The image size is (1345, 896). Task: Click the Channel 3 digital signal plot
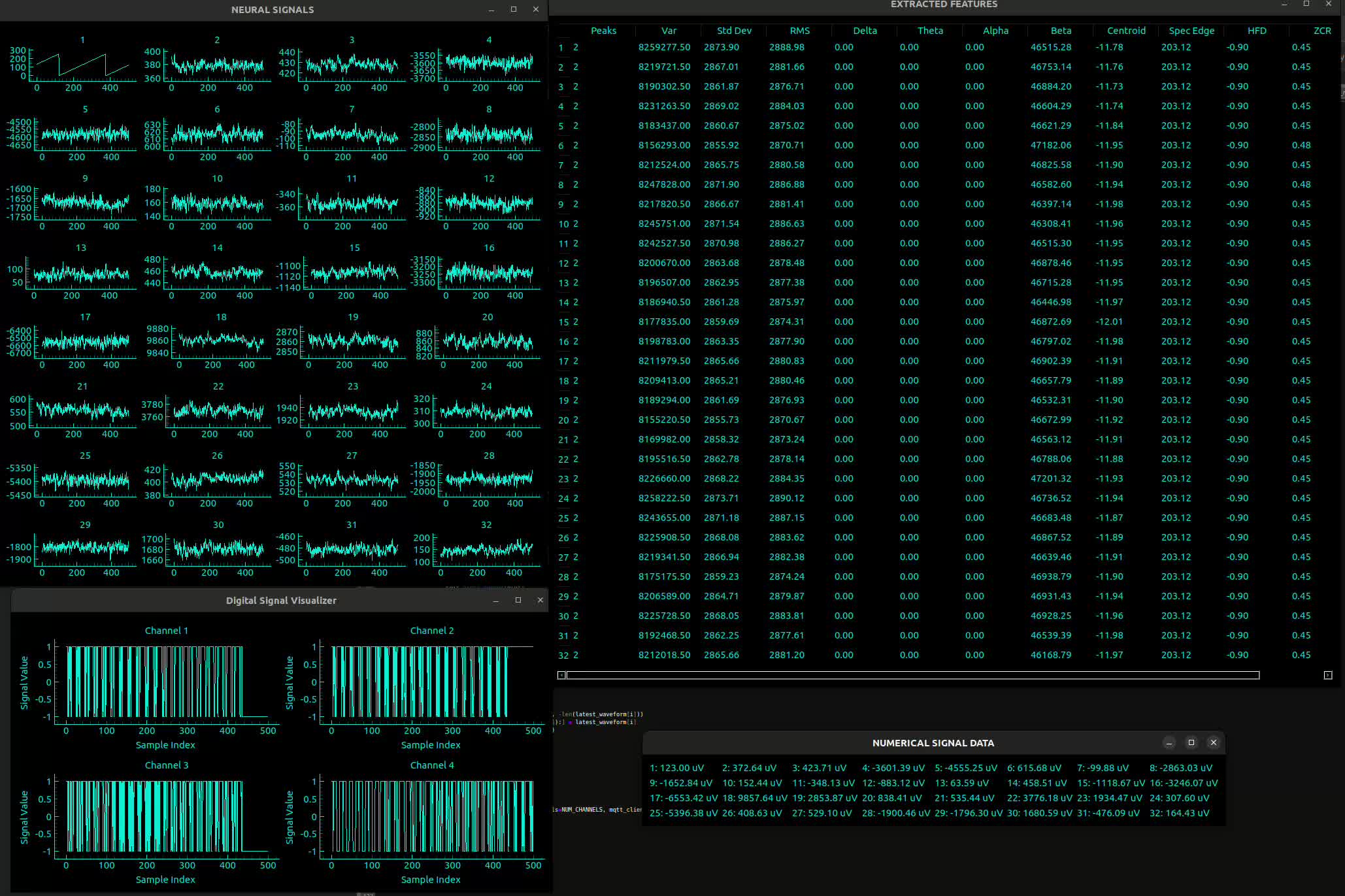point(167,817)
